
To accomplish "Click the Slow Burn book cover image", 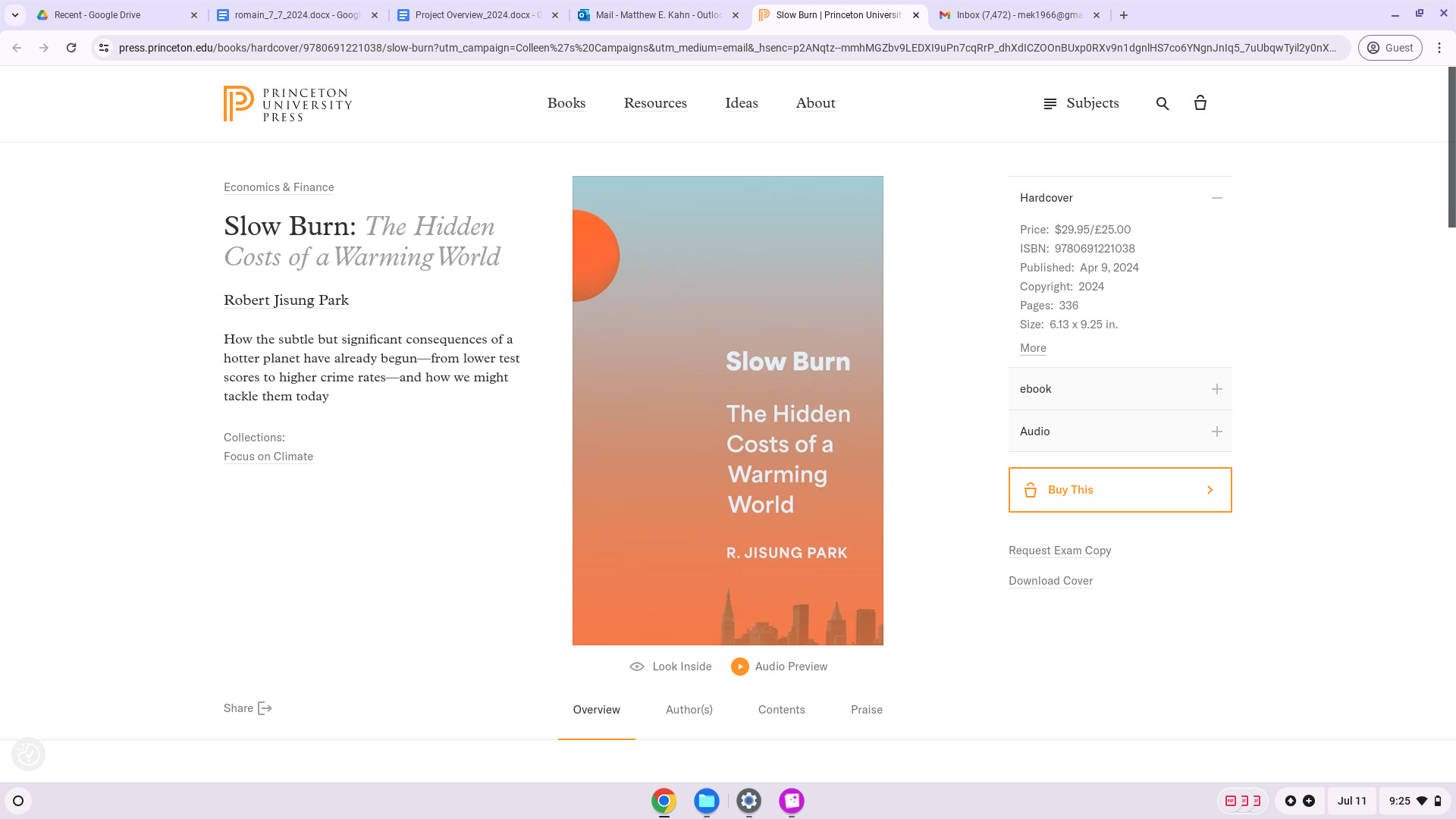I will 728,411.
